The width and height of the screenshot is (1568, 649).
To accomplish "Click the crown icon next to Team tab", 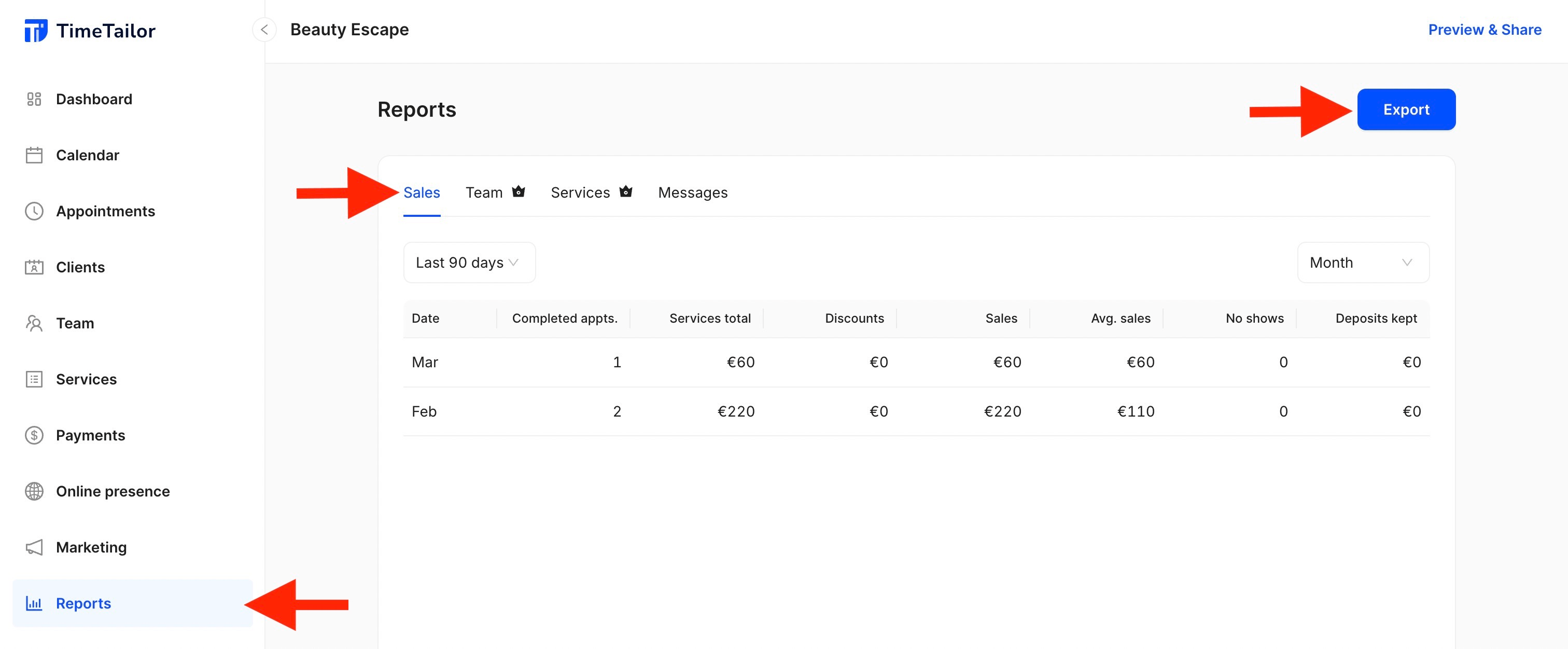I will pyautogui.click(x=518, y=191).
